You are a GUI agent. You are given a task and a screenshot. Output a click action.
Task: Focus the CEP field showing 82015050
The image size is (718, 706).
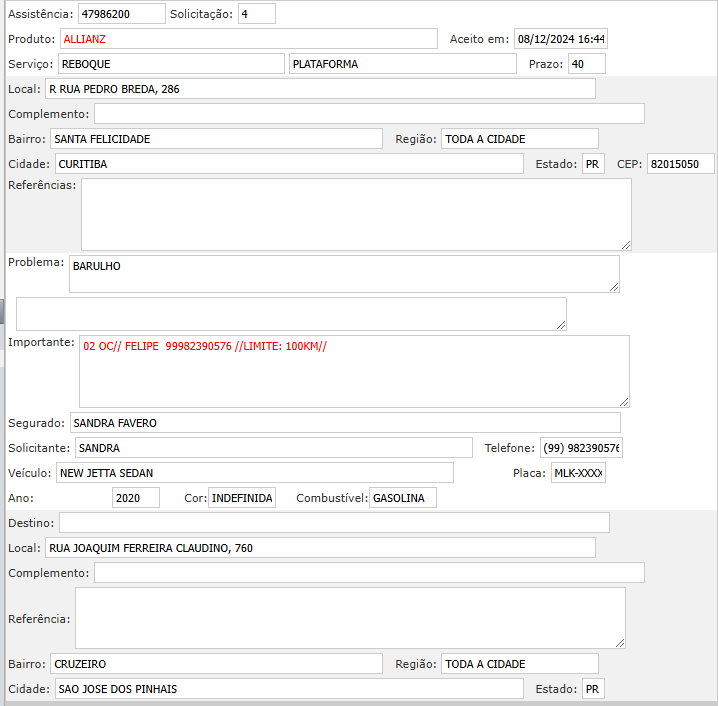coord(680,164)
